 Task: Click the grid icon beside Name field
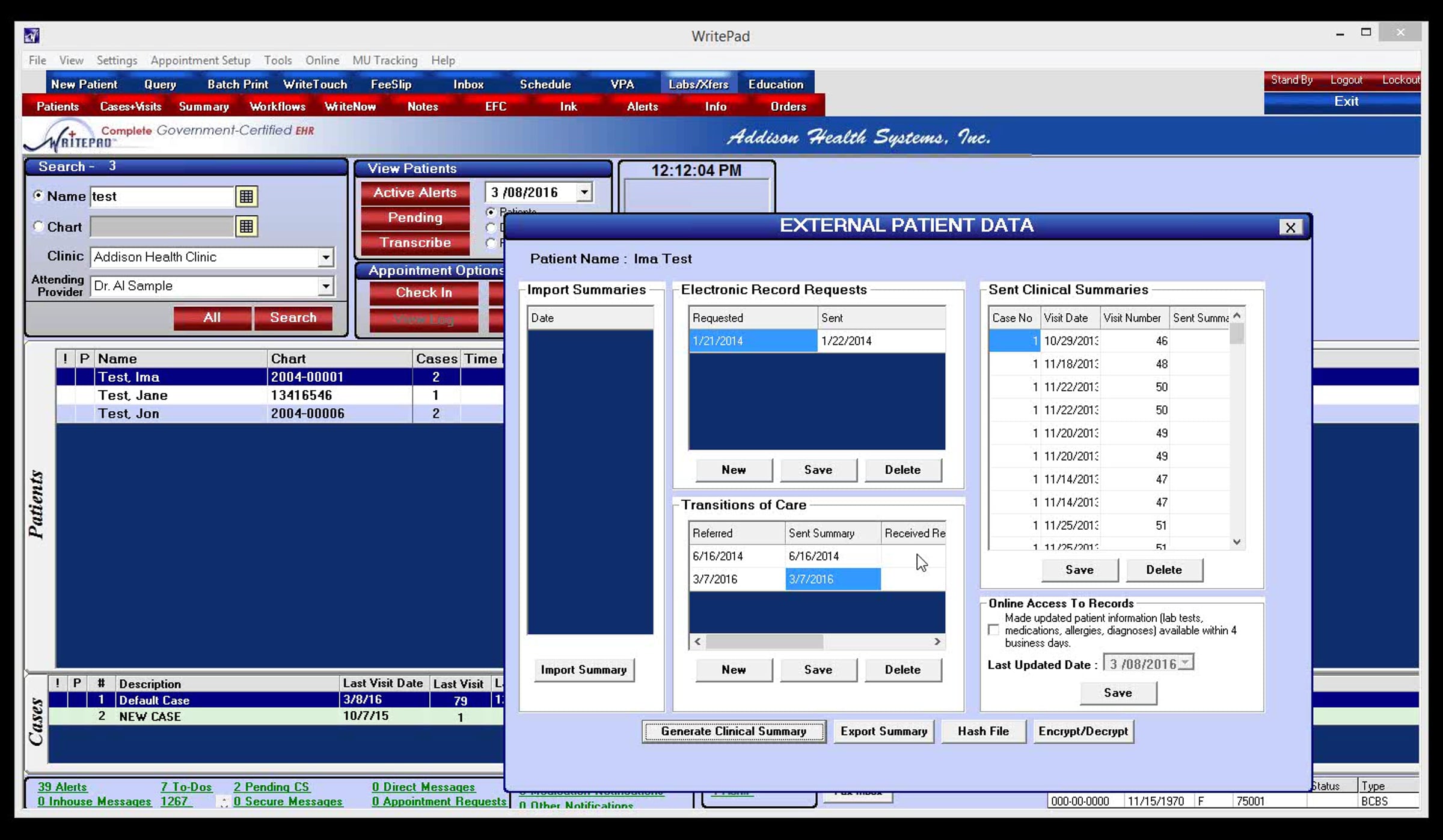pos(246,196)
